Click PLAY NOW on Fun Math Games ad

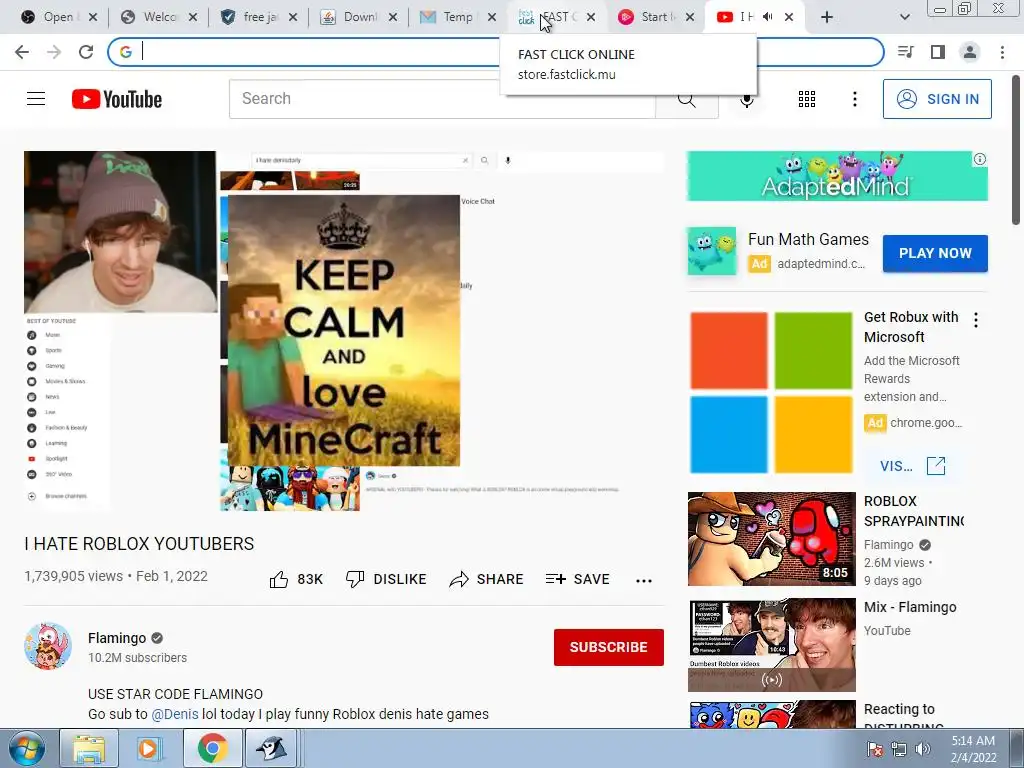pyautogui.click(x=935, y=253)
